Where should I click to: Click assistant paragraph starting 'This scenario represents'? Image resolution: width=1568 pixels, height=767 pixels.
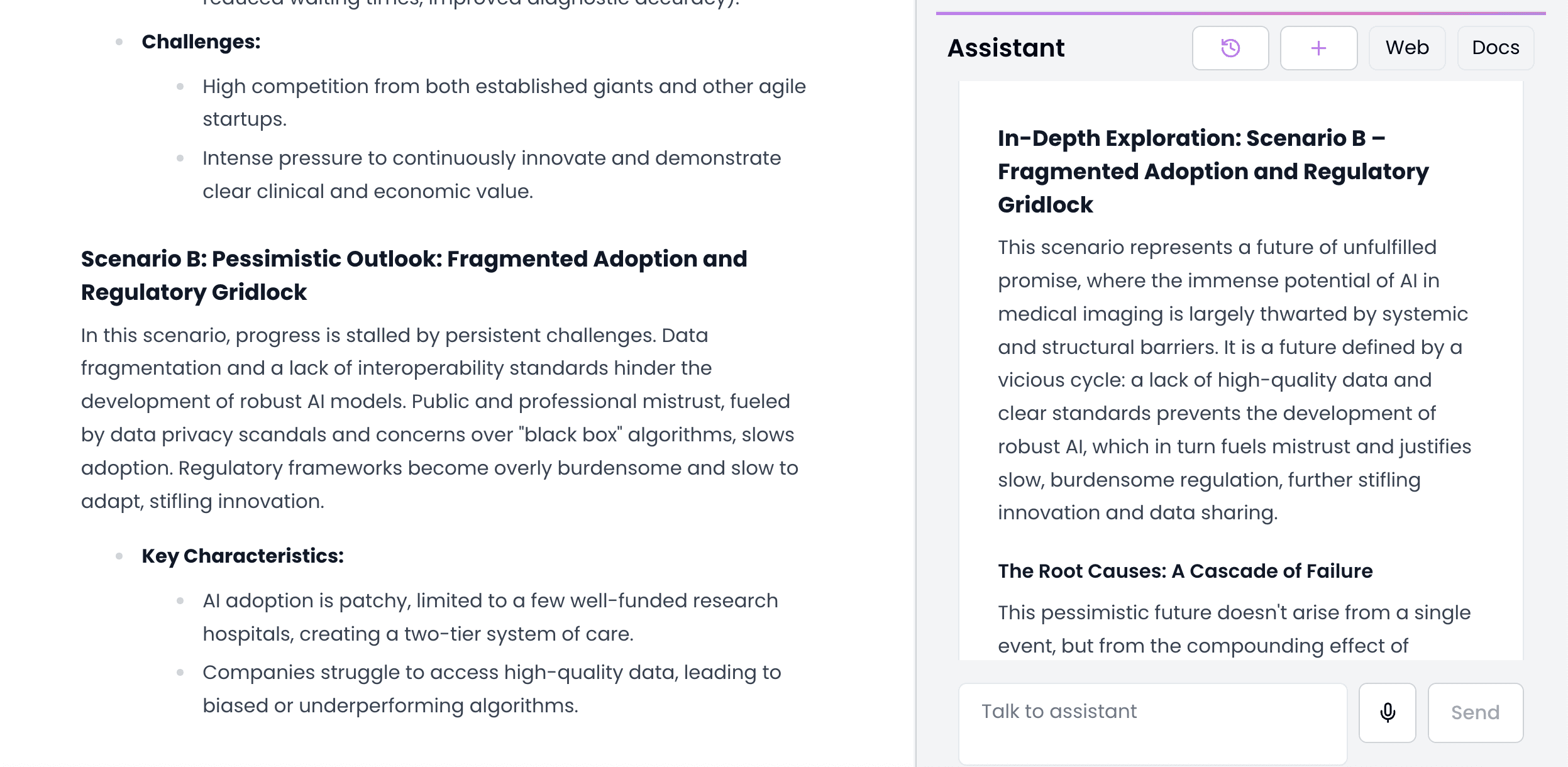[x=1234, y=380]
